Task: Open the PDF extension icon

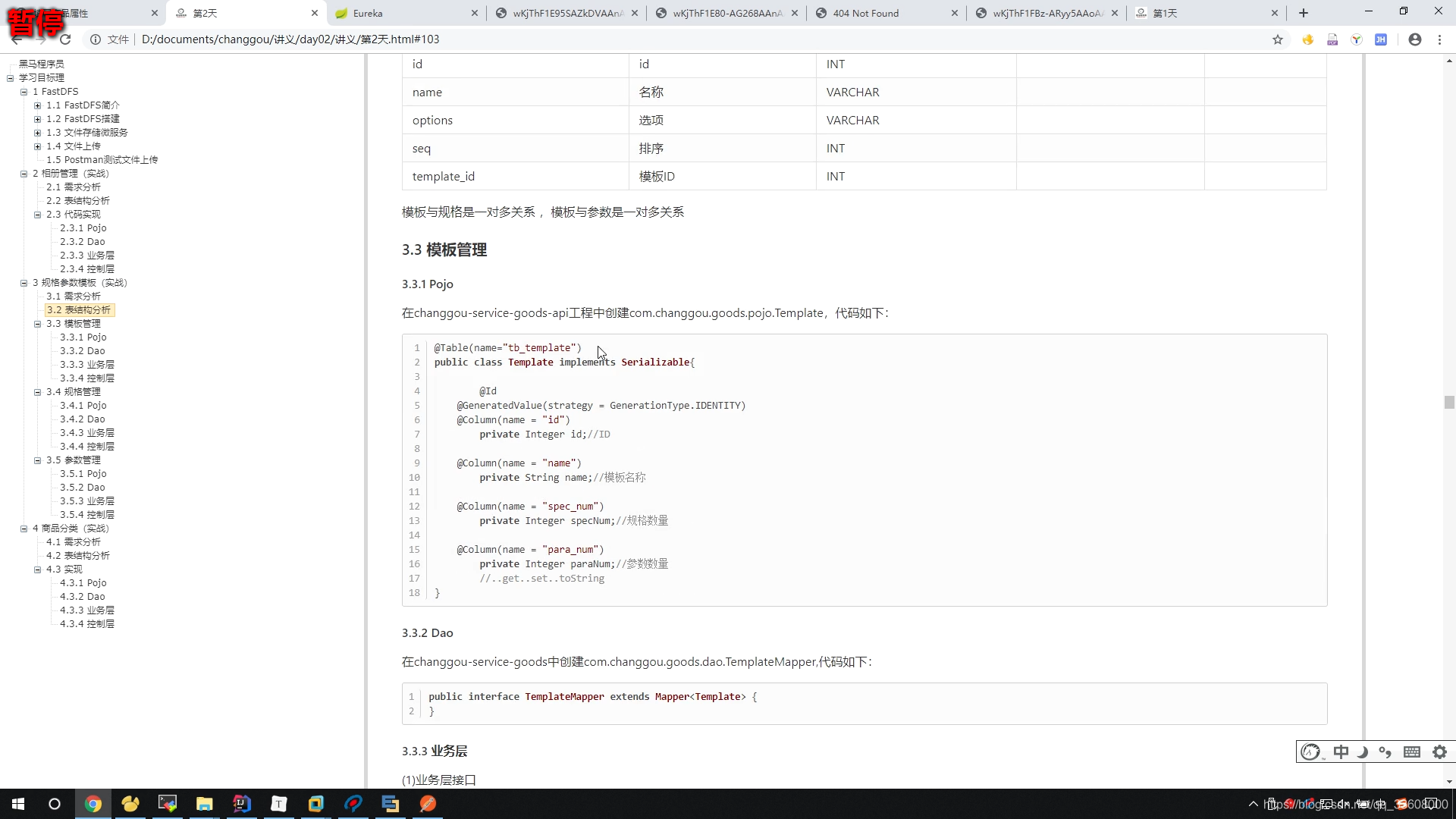Action: (x=1332, y=39)
